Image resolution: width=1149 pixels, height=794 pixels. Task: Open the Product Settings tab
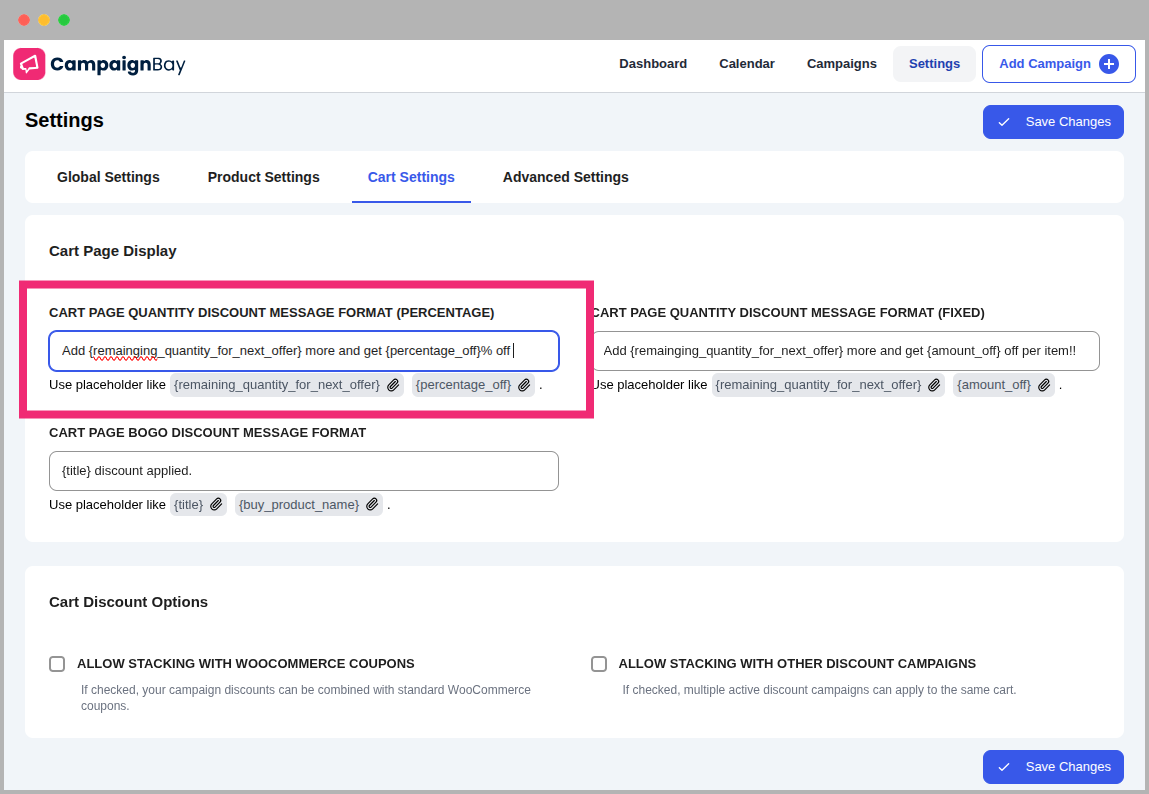coord(264,177)
